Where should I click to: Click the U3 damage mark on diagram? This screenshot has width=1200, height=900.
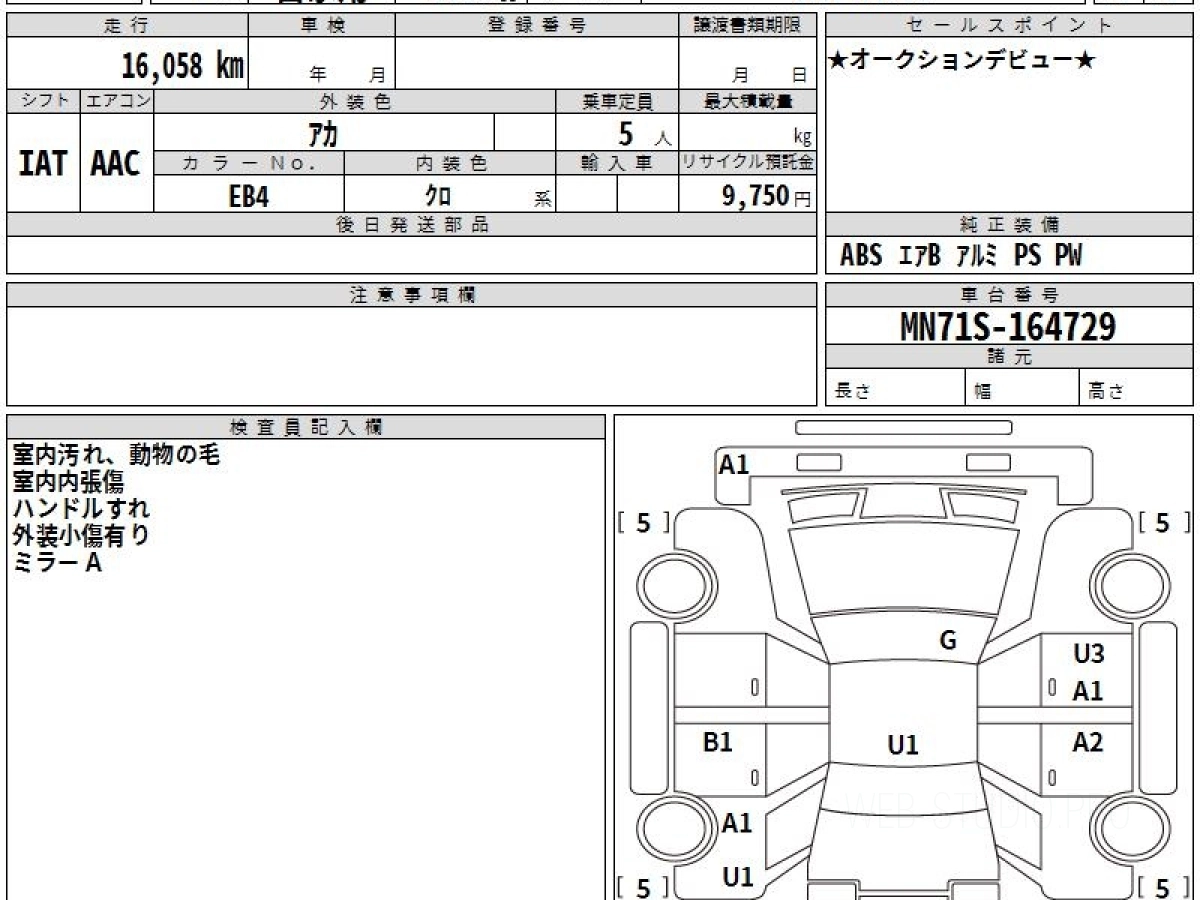pos(1088,654)
